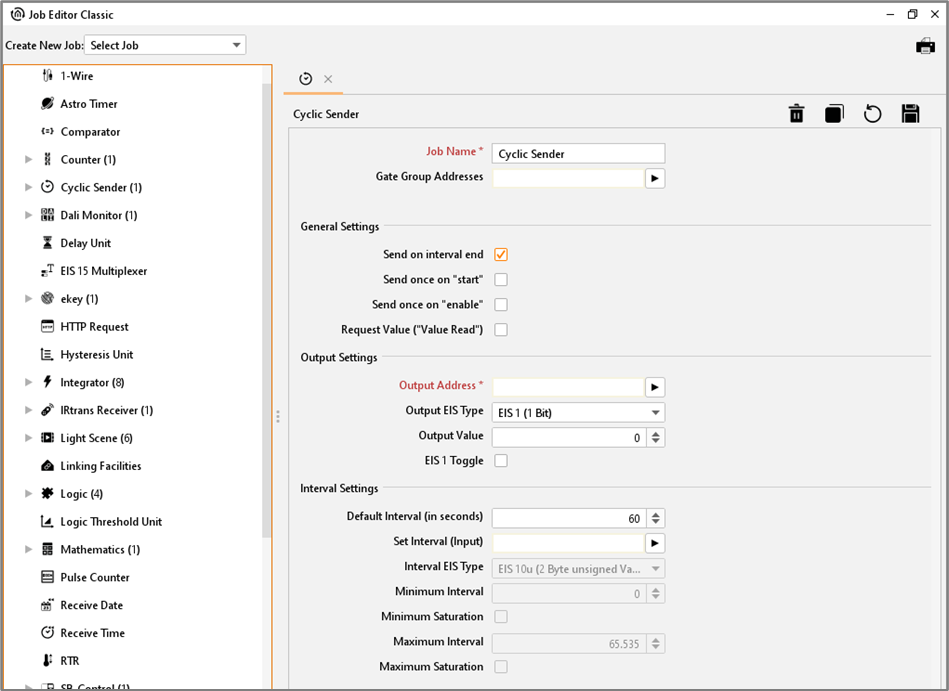Select the Cyclic Sender tab
The image size is (949, 691).
306,79
